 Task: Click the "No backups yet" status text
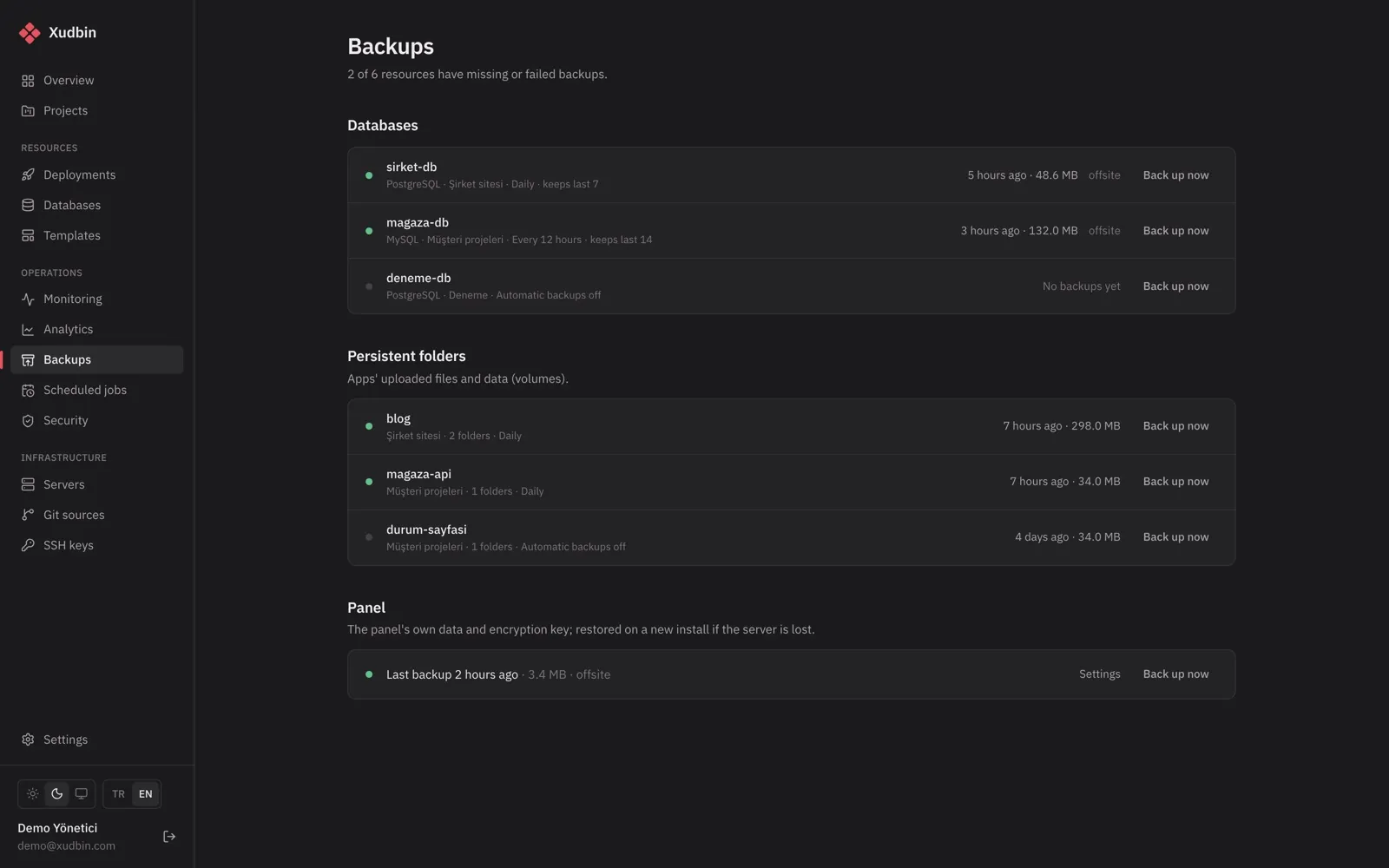click(1082, 286)
